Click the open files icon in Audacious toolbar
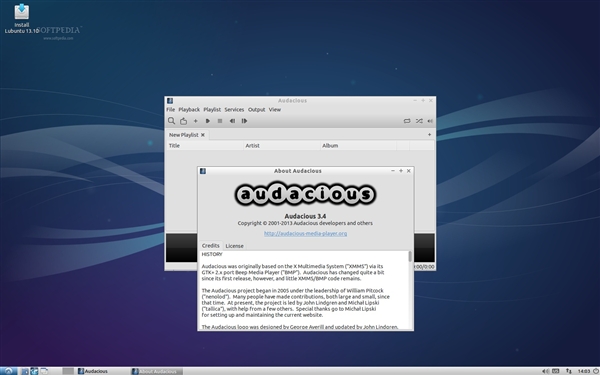Image resolution: width=600 pixels, height=375 pixels. pyautogui.click(x=184, y=121)
